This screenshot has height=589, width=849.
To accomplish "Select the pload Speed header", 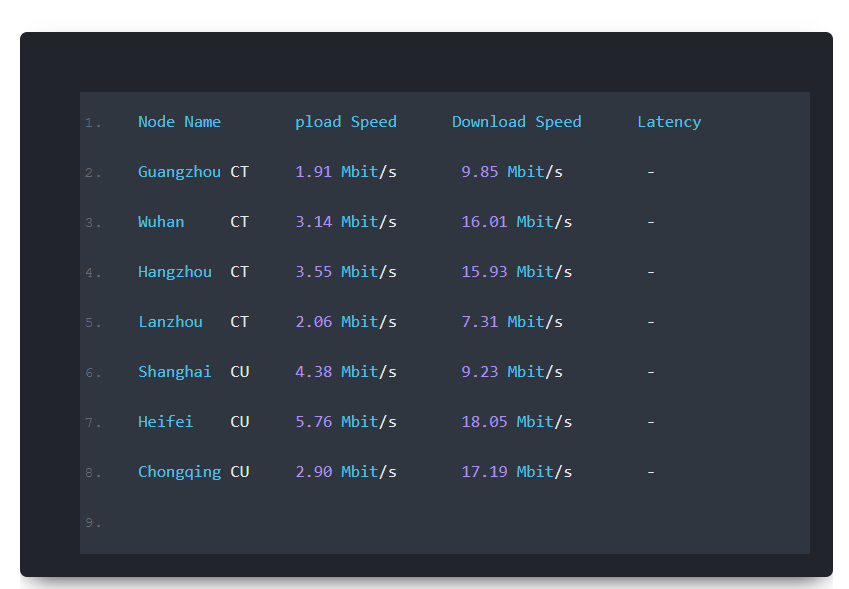I will coord(345,121).
